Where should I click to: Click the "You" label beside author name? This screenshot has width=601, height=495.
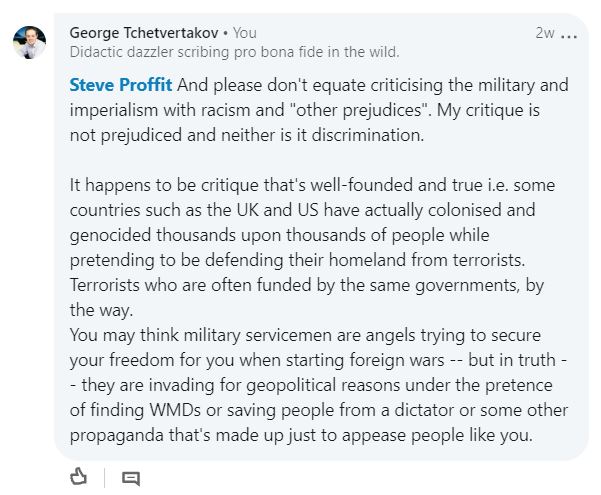click(x=245, y=33)
